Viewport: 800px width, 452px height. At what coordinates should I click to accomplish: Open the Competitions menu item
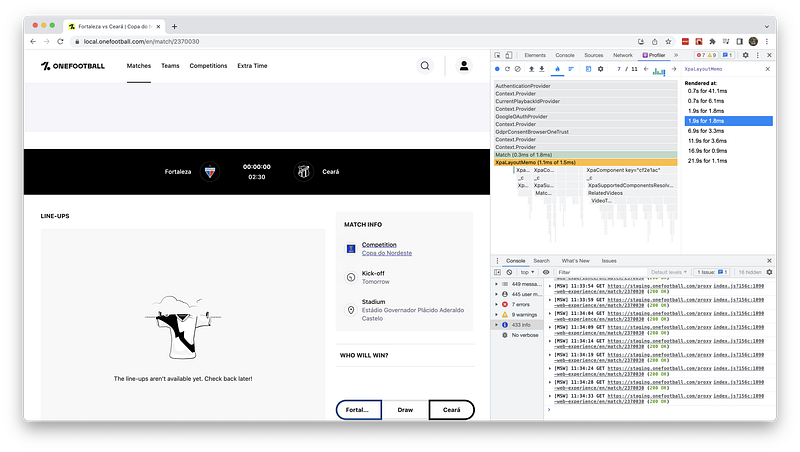point(208,66)
